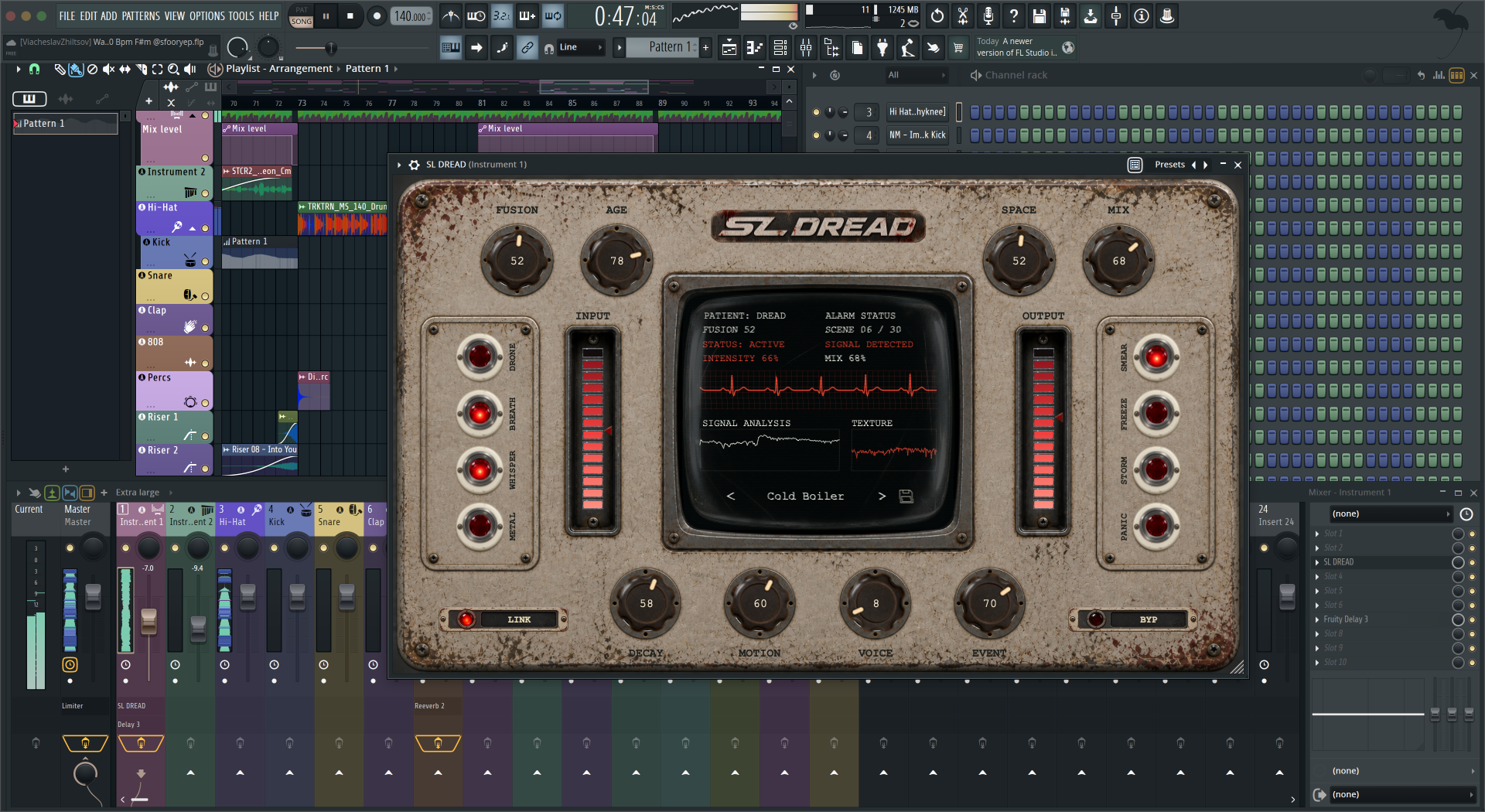1485x812 pixels.
Task: Open the Browser view icon
Action: tap(831, 48)
